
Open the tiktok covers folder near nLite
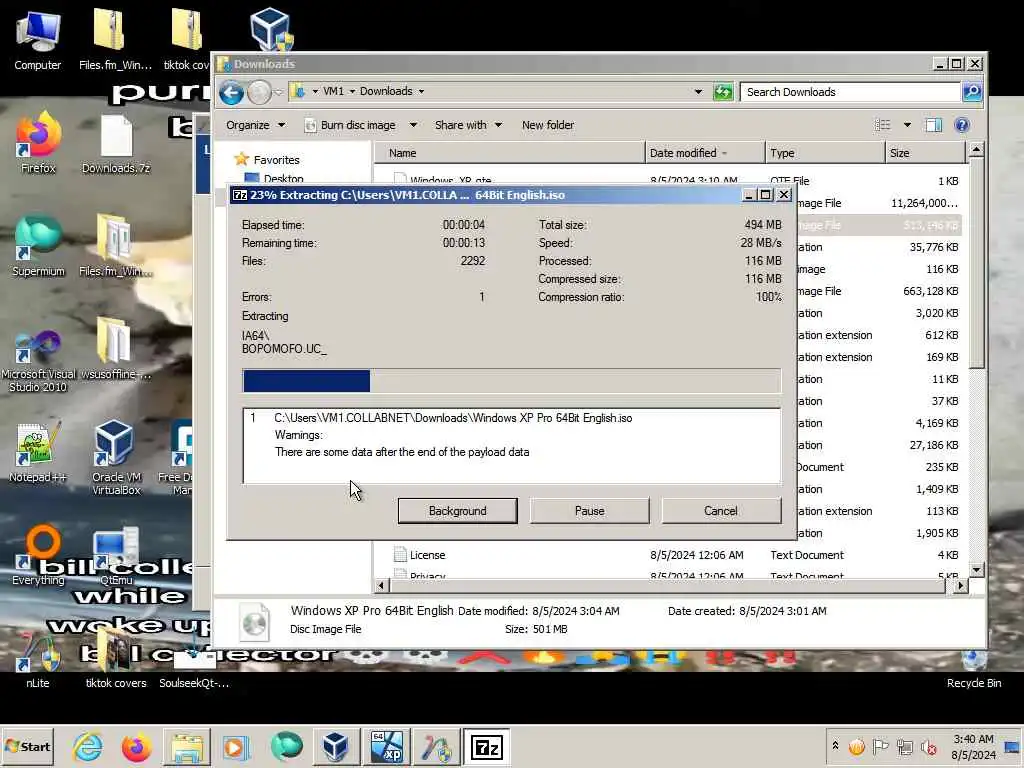click(x=116, y=660)
